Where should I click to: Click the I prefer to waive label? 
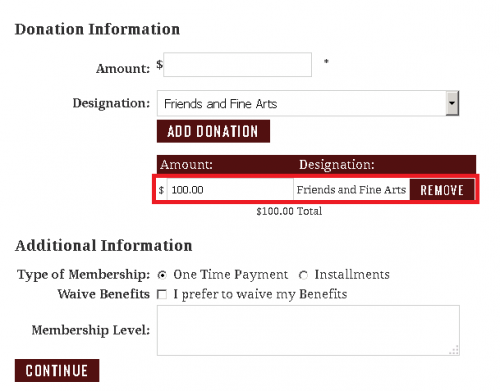260,294
